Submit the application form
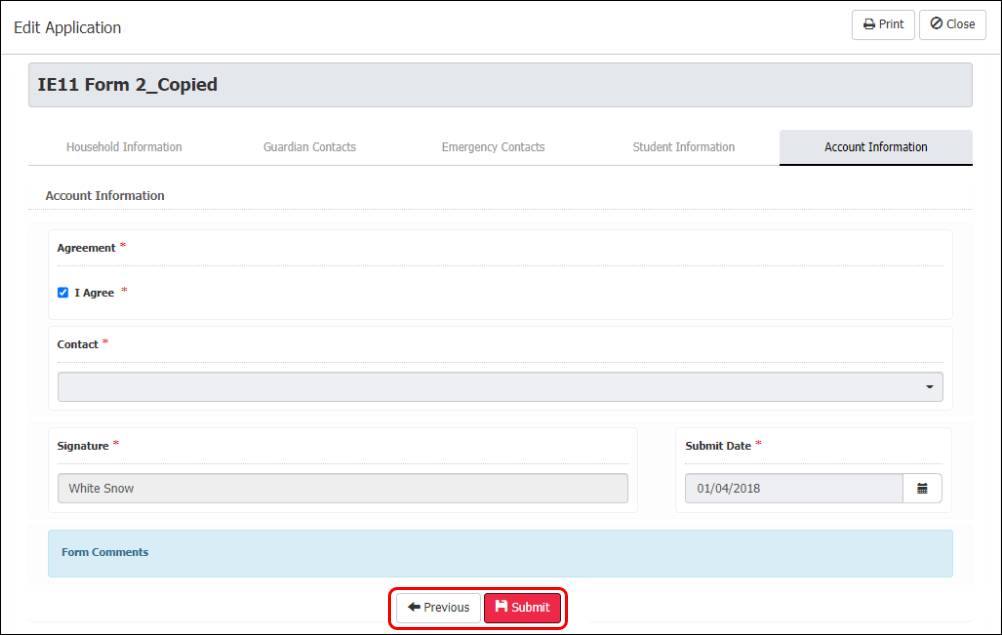The height and width of the screenshot is (635, 1002). click(522, 608)
